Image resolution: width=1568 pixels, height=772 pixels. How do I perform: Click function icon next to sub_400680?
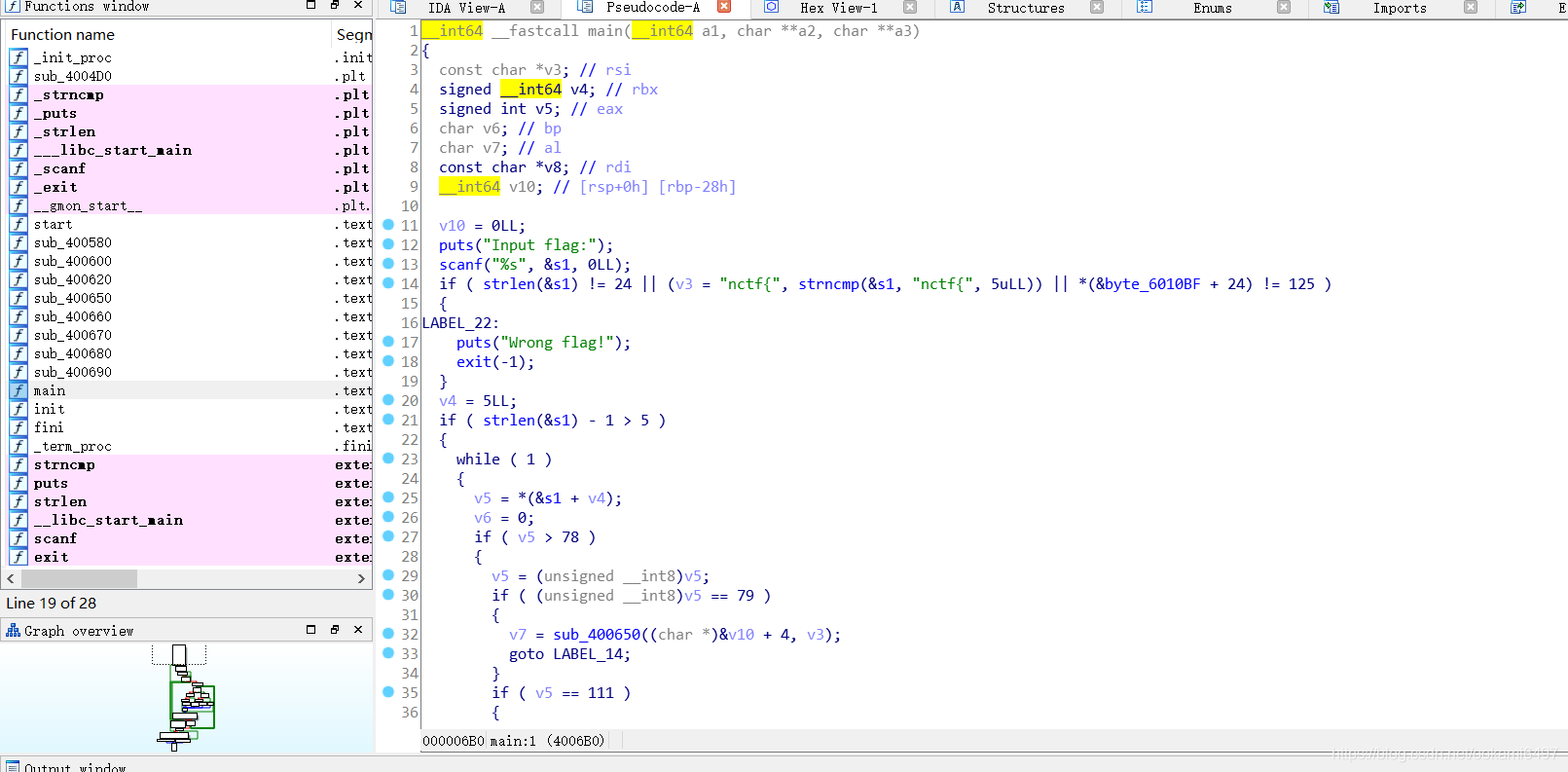click(18, 353)
